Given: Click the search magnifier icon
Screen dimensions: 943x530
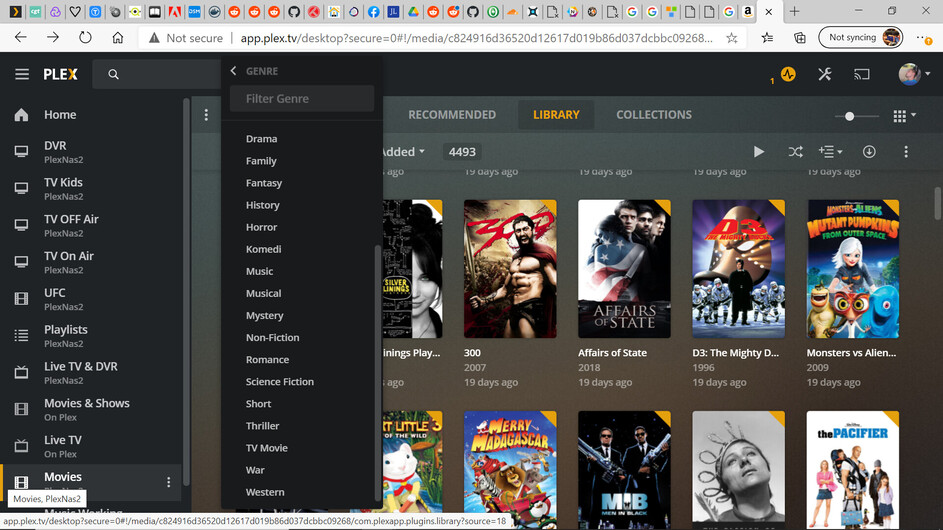Looking at the screenshot, I should pyautogui.click(x=113, y=75).
